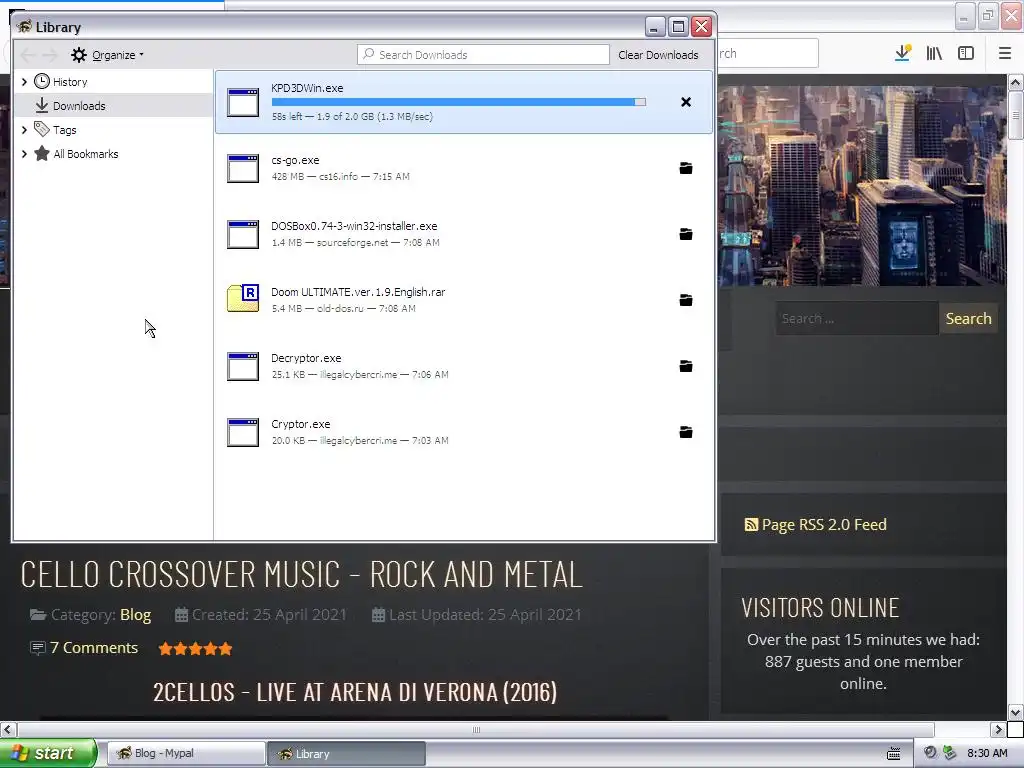Select the Cryptor.exe file name
Viewport: 1024px width, 768px height.
300,424
